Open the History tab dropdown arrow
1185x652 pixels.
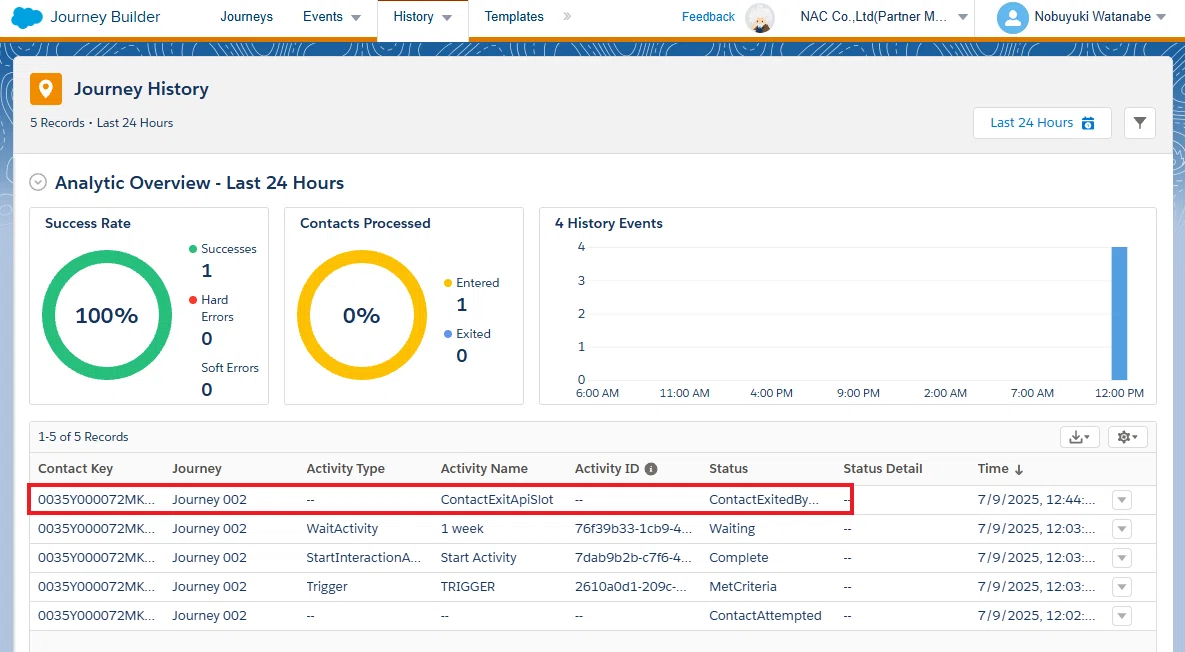(x=447, y=17)
